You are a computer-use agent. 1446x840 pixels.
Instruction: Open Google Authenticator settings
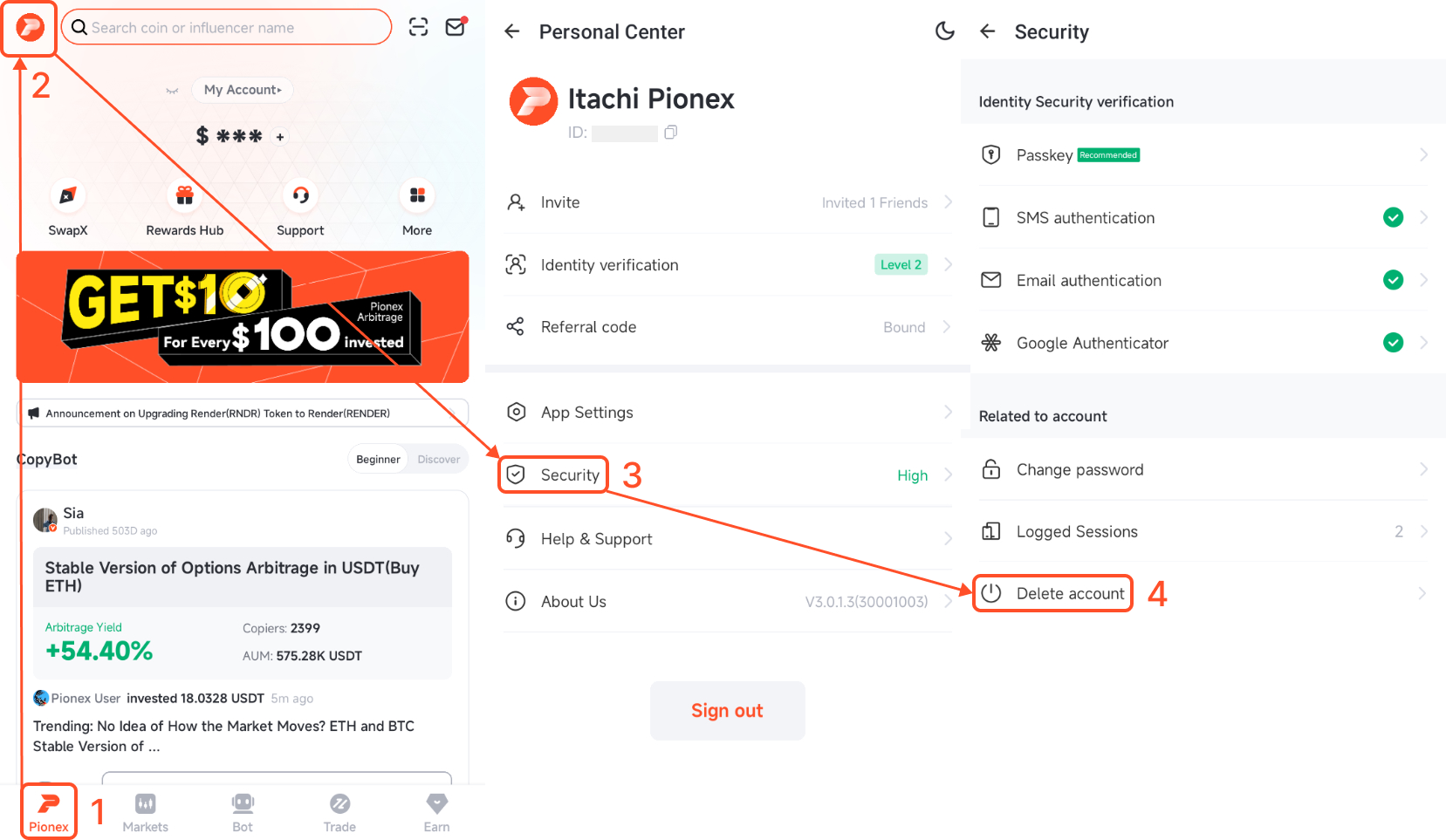pos(1203,343)
